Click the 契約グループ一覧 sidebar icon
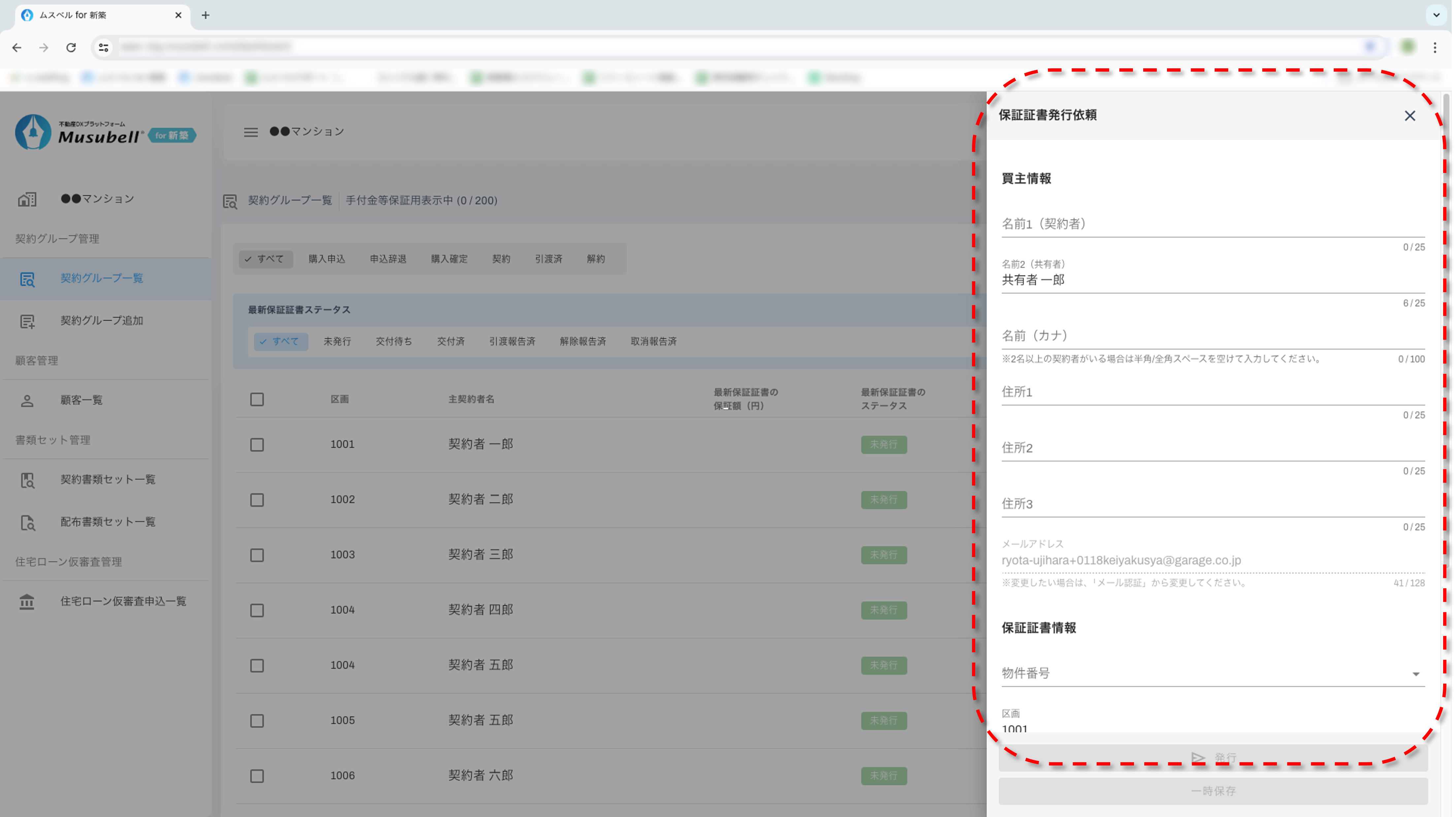 [x=27, y=279]
